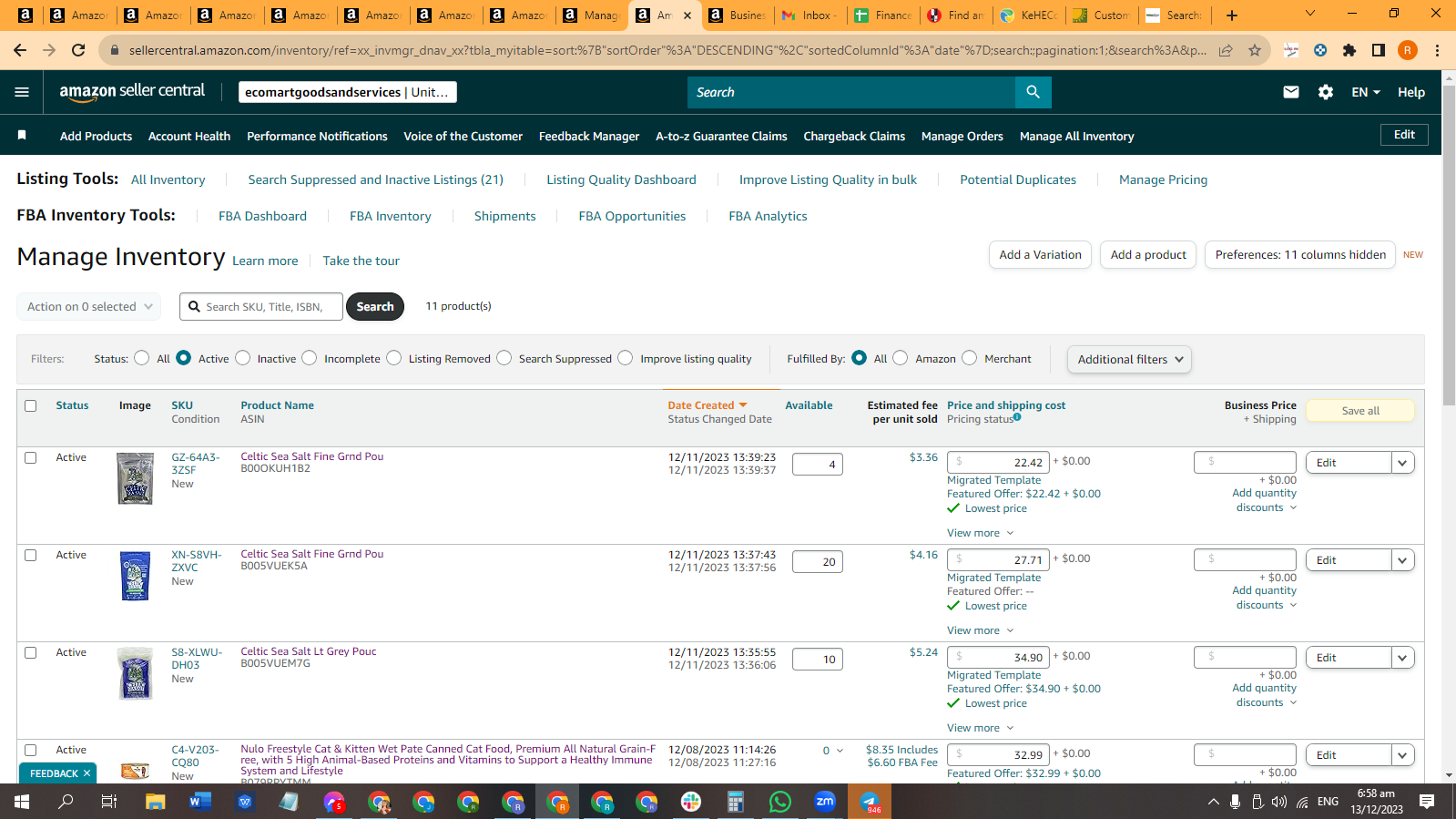Click the Pricing status info icon
Viewport: 1456px width, 819px height.
(x=1017, y=417)
